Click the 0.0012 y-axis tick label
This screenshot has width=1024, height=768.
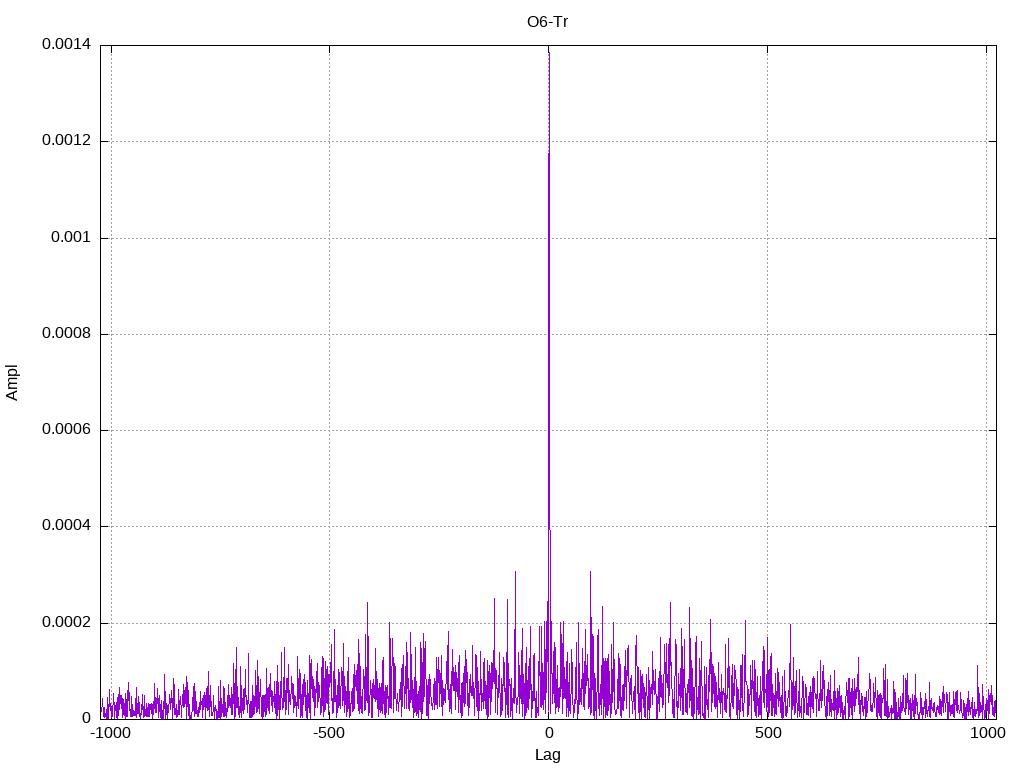point(66,140)
